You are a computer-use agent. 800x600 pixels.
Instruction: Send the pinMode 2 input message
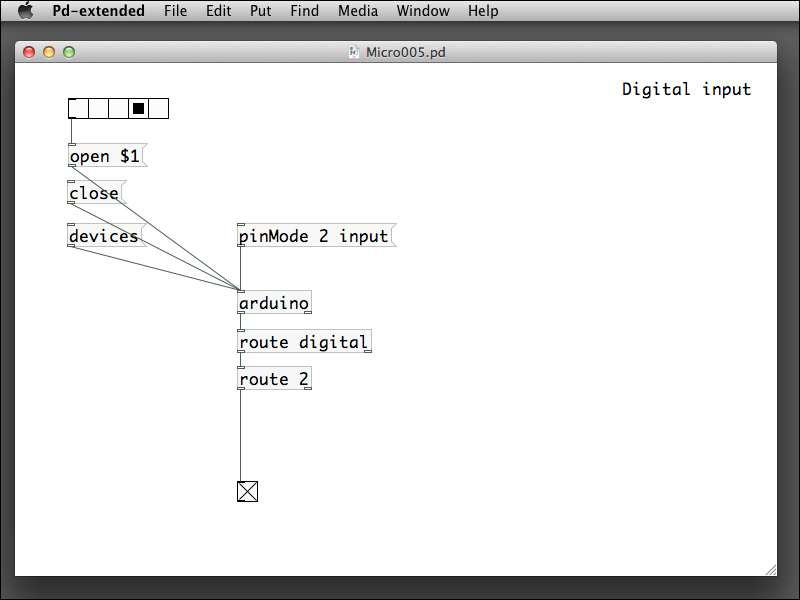pyautogui.click(x=313, y=235)
